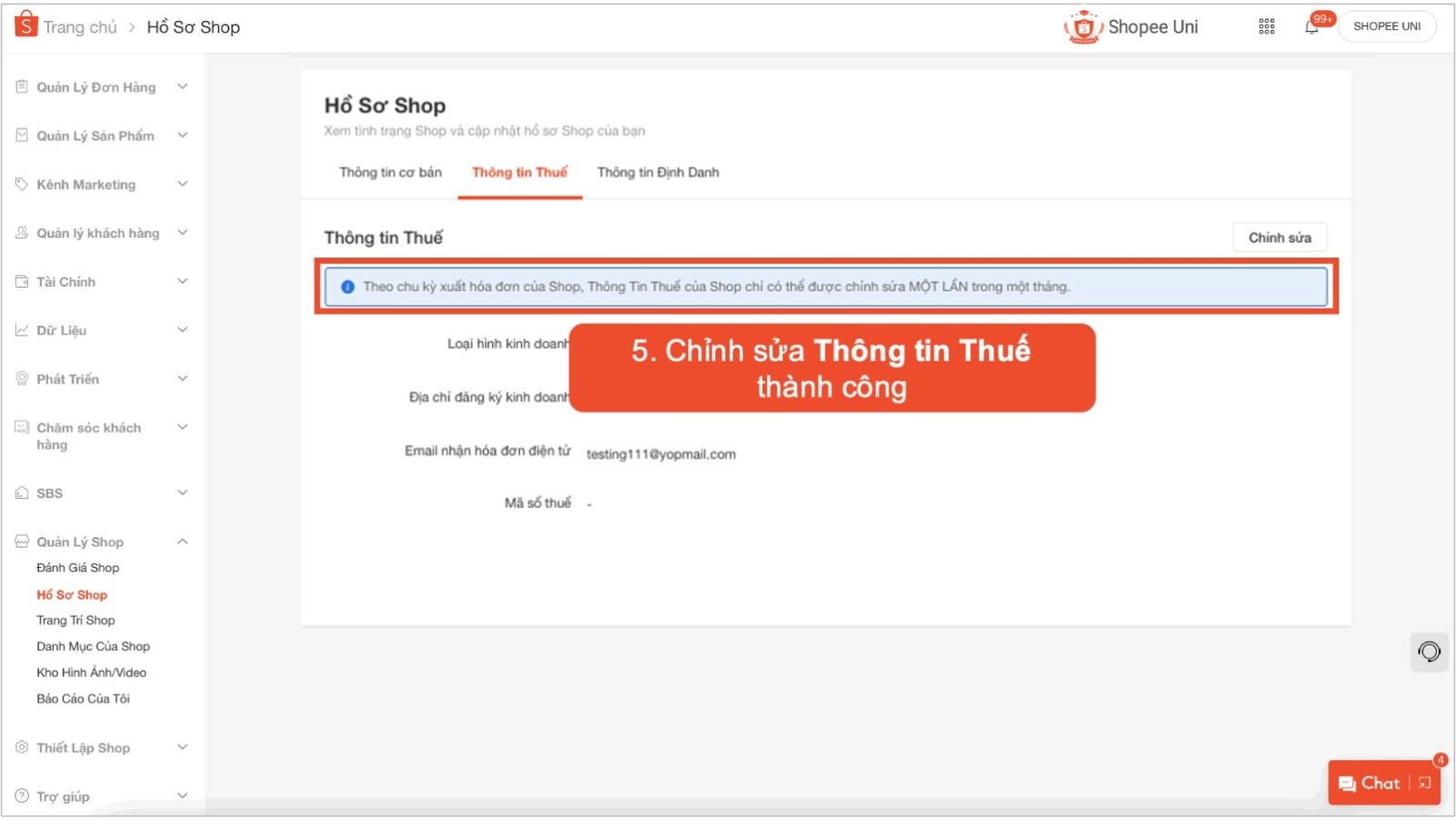
Task: Click the Shopee Uni header link
Action: pyautogui.click(x=1153, y=27)
